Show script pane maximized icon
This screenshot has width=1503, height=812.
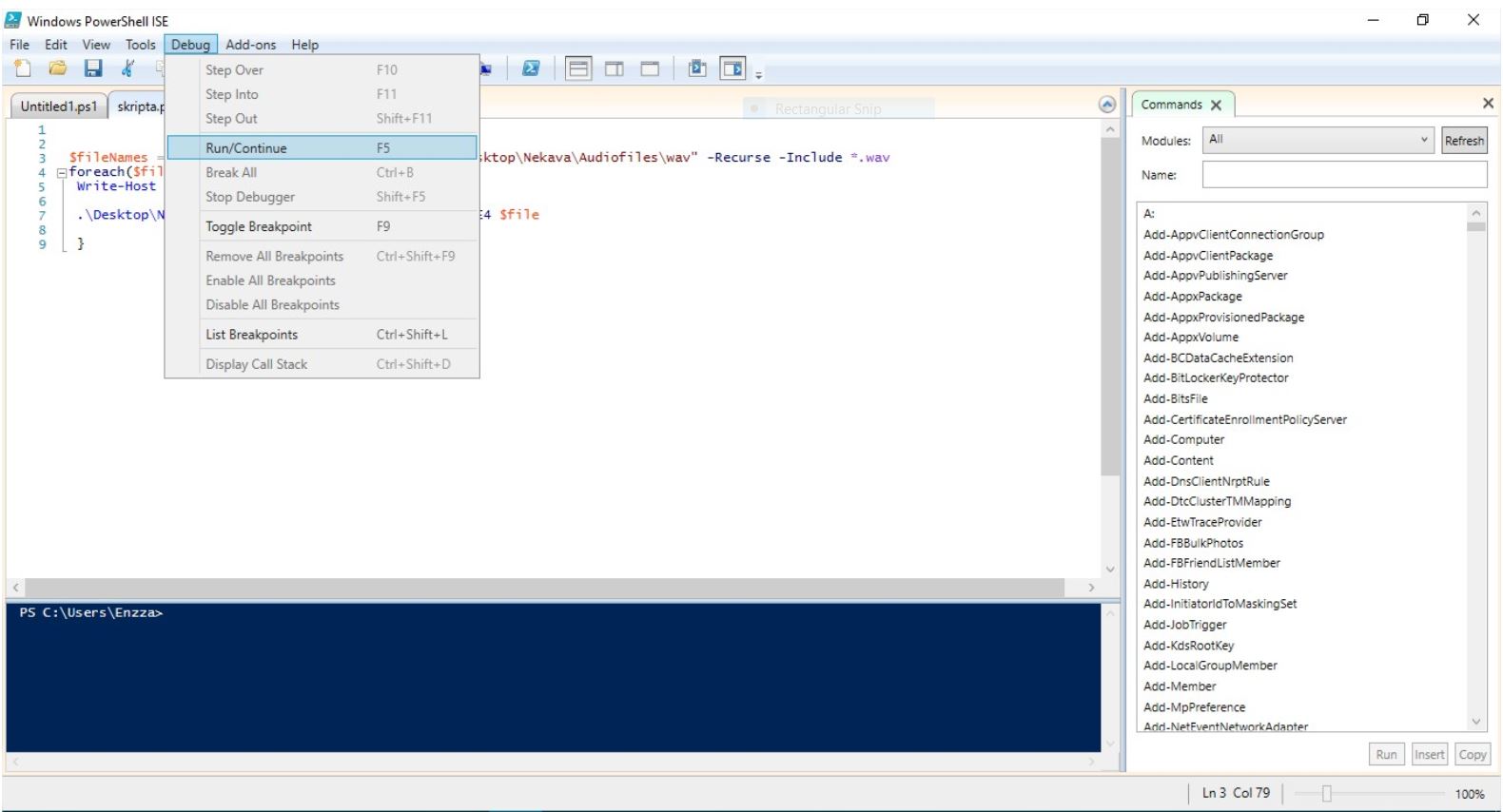click(650, 68)
